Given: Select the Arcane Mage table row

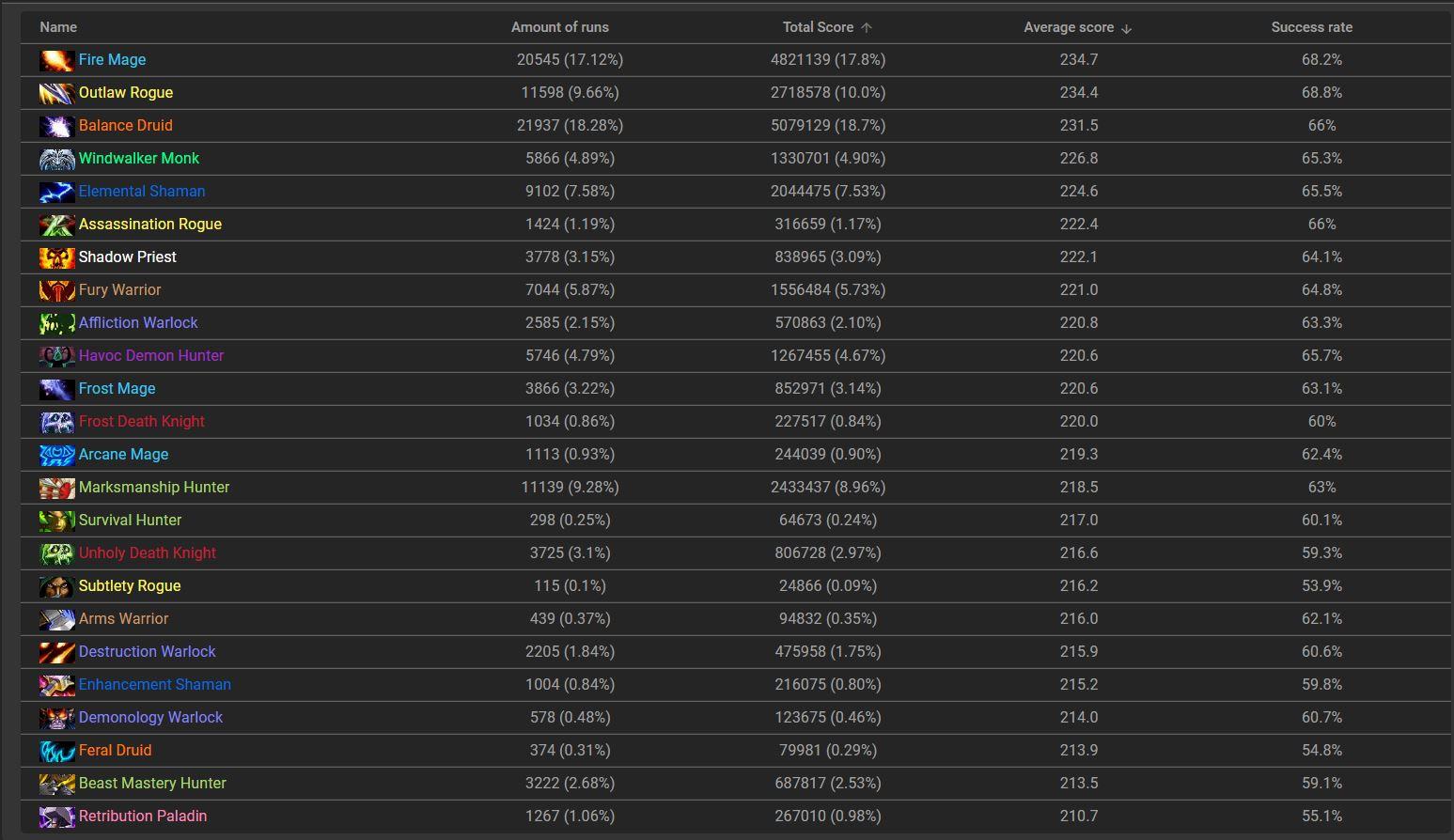Looking at the screenshot, I should coord(736,455).
